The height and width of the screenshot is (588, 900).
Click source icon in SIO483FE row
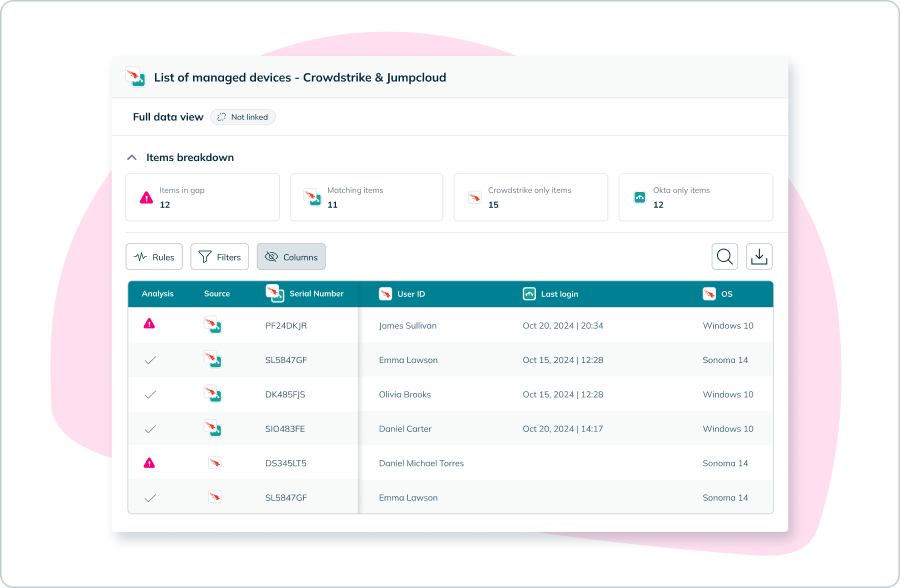(212, 428)
